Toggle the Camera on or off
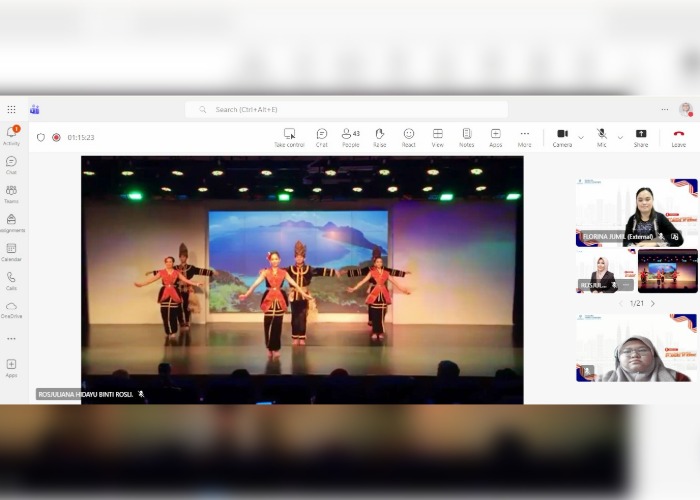Viewport: 700px width, 500px height. point(562,137)
